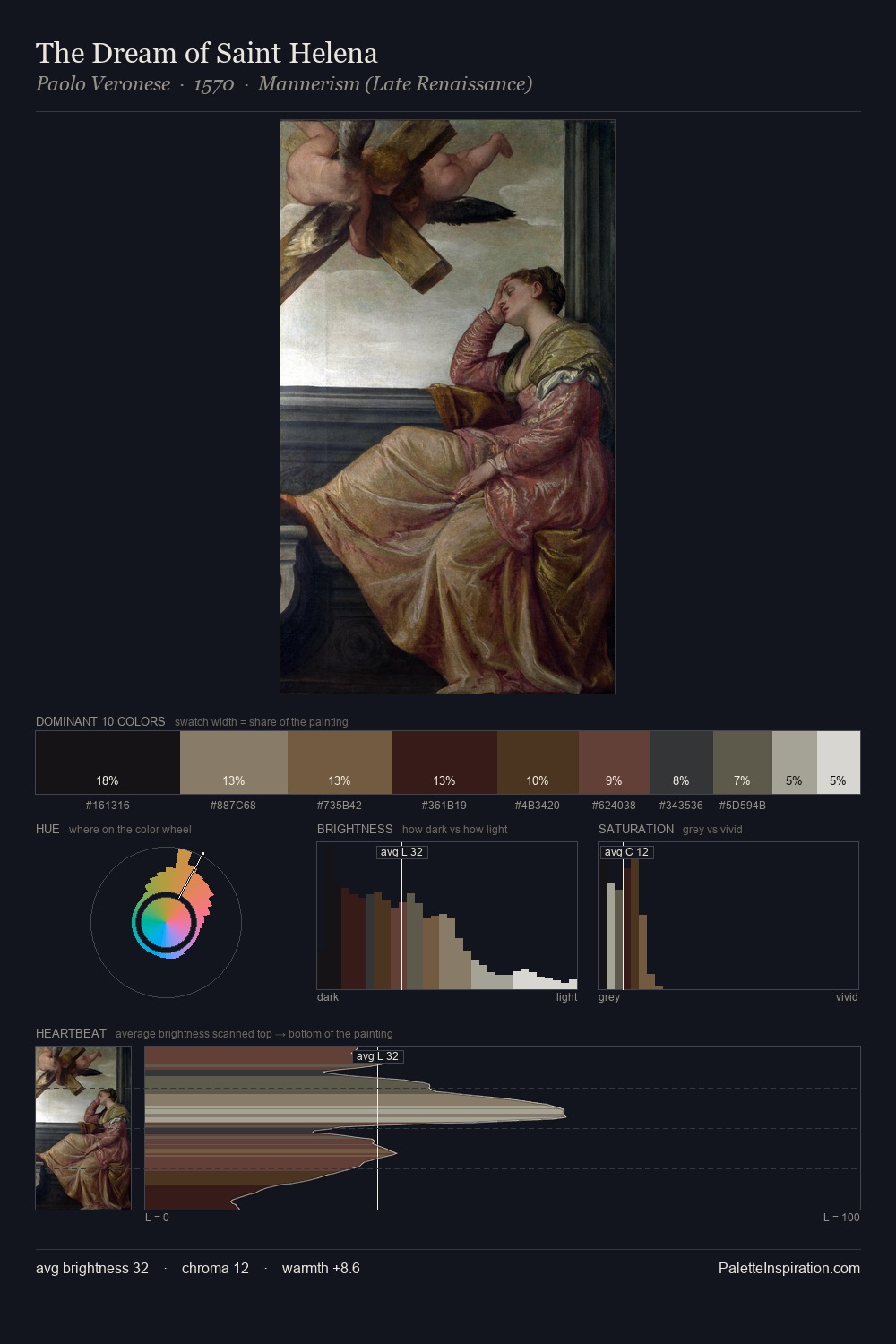Screen dimensions: 896x1344
Task: Click hex code #887C68
Action: point(233,806)
